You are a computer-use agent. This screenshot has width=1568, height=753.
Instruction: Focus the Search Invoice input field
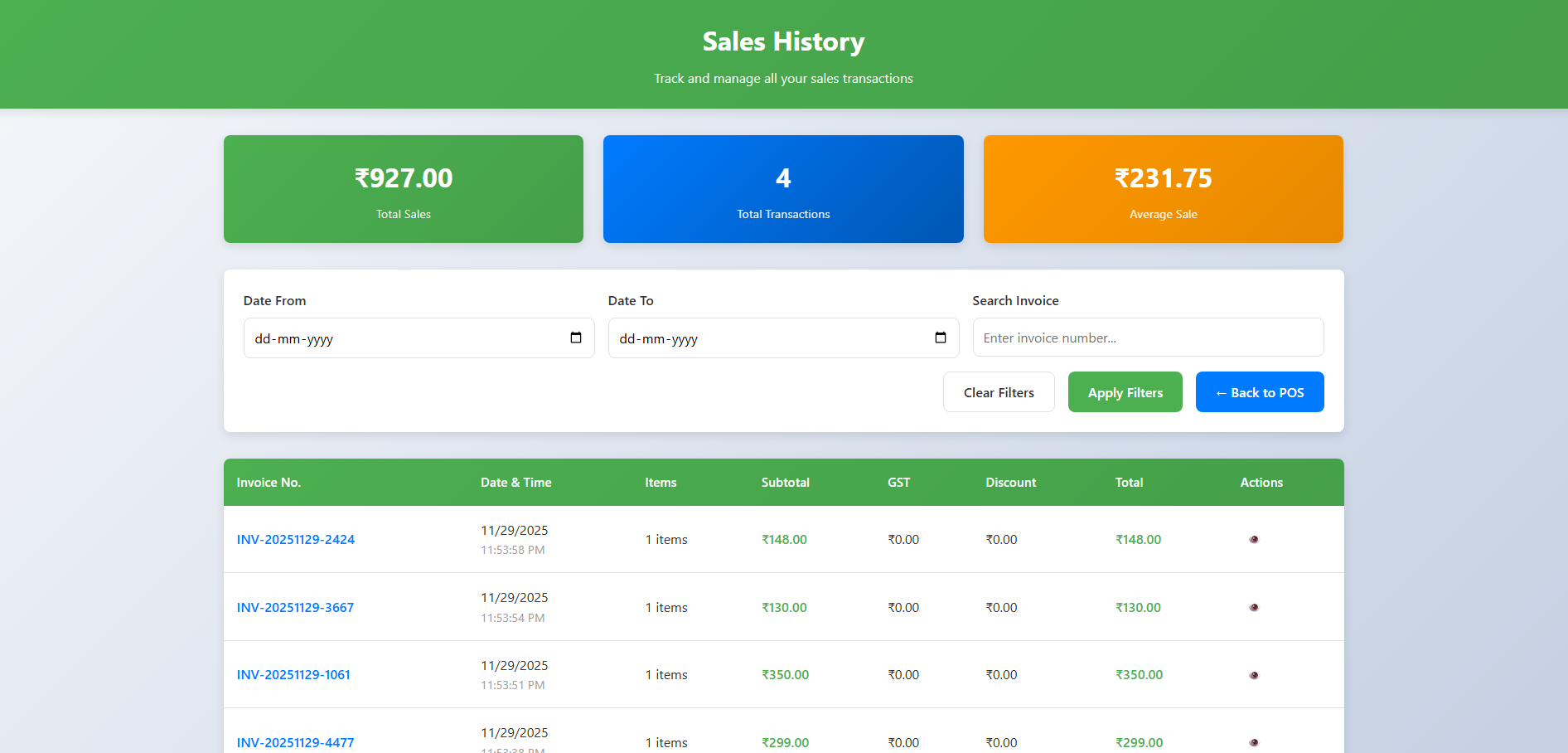tap(1147, 338)
